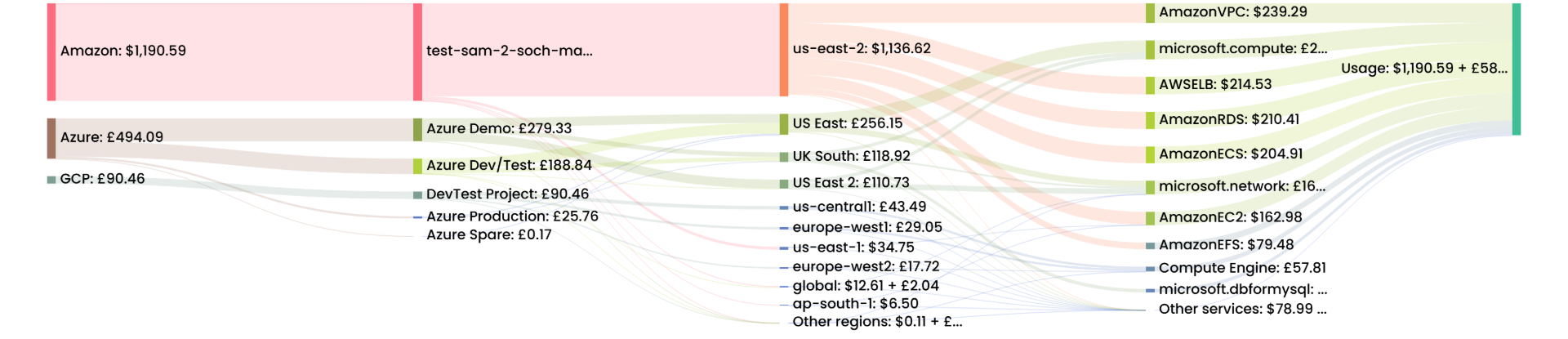Click the Azure Spare £0.17 label
Screen dimensions: 1568x339
488,235
